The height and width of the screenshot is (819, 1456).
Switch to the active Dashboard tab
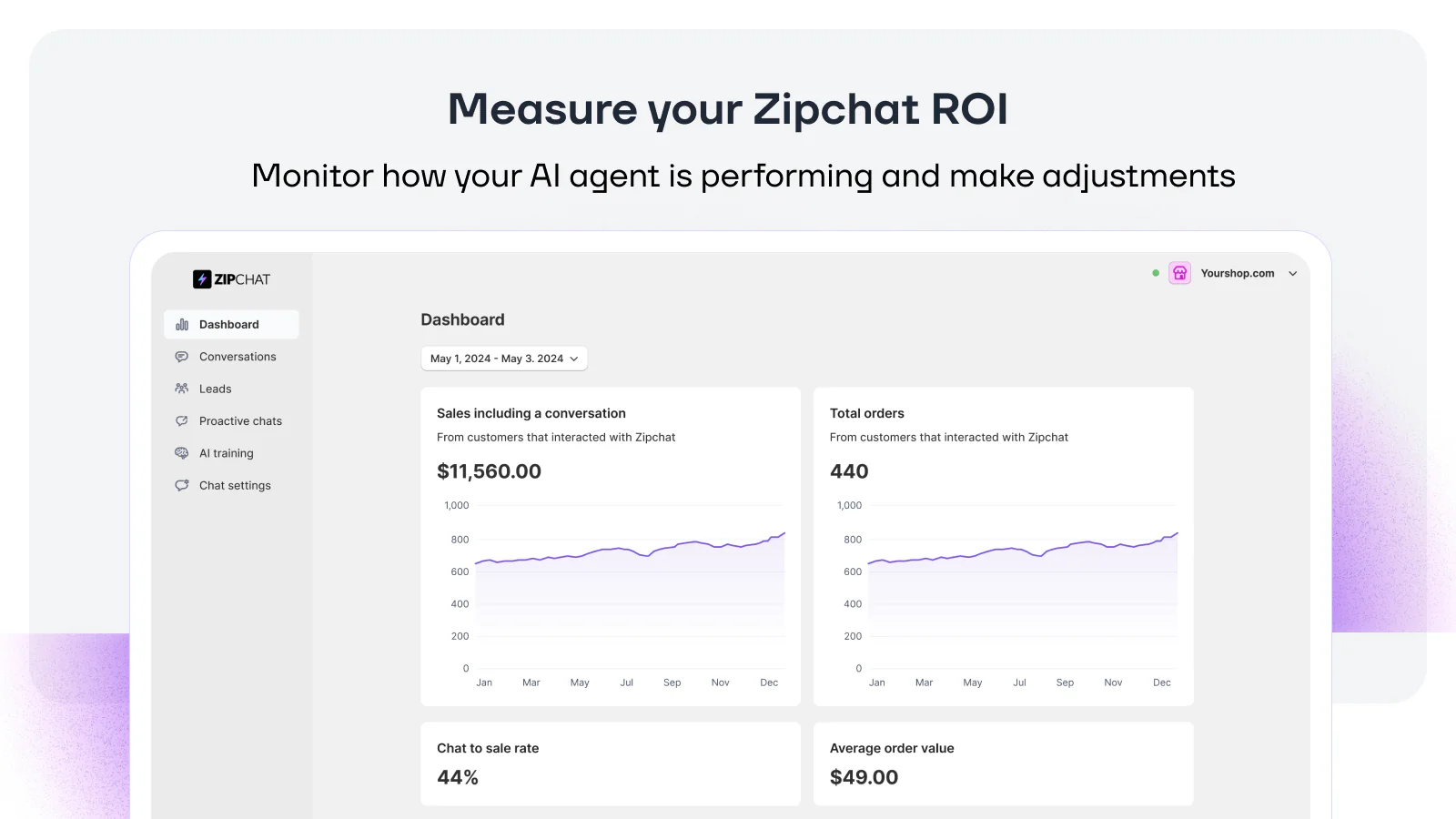(x=228, y=324)
